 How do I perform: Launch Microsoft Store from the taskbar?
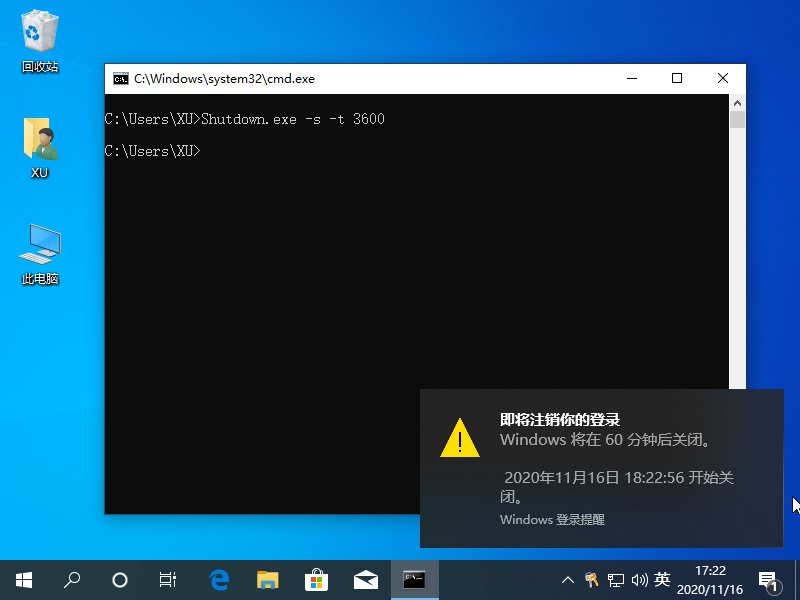(x=316, y=580)
